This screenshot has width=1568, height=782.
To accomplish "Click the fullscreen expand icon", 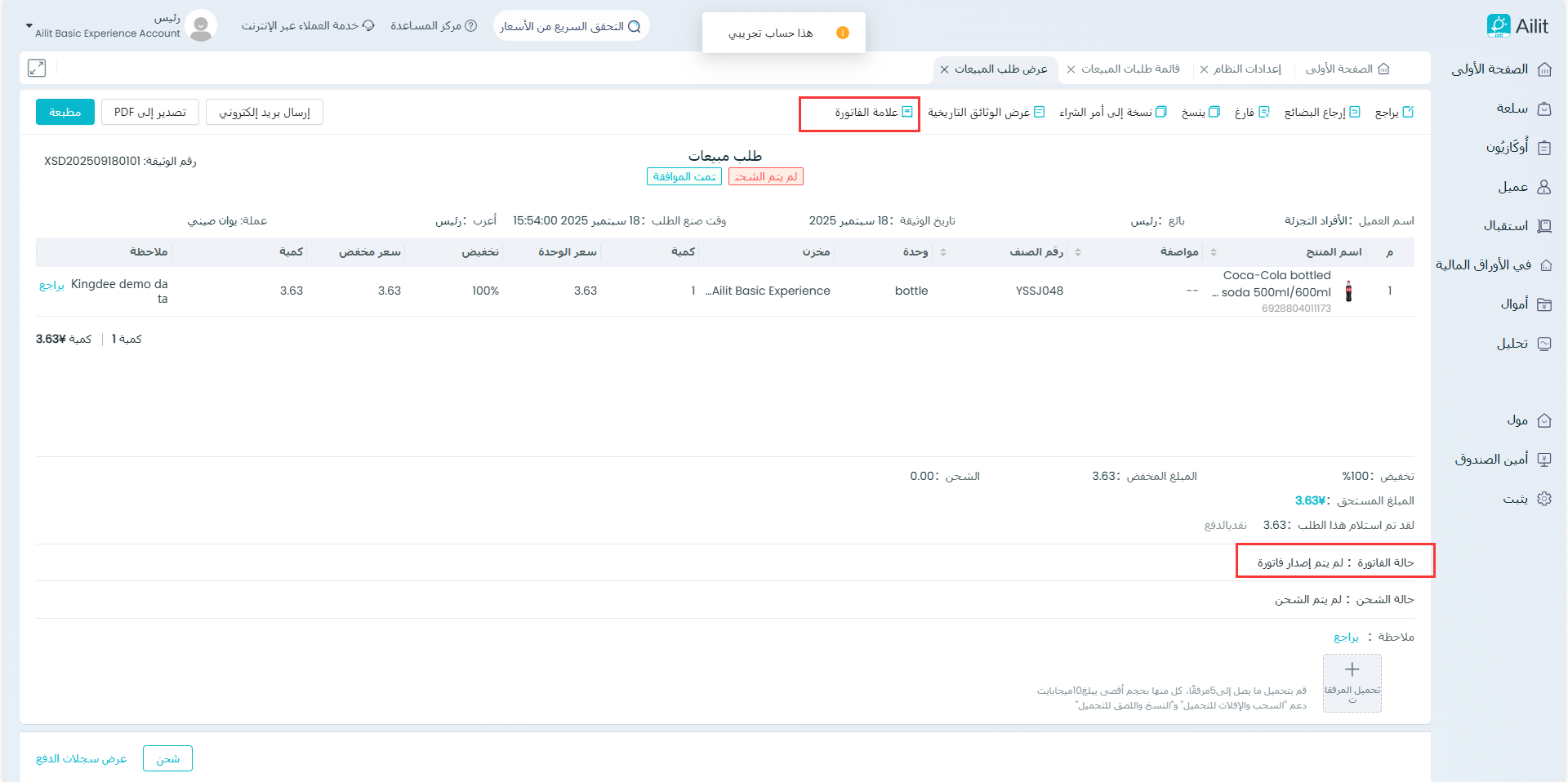I will tap(37, 69).
